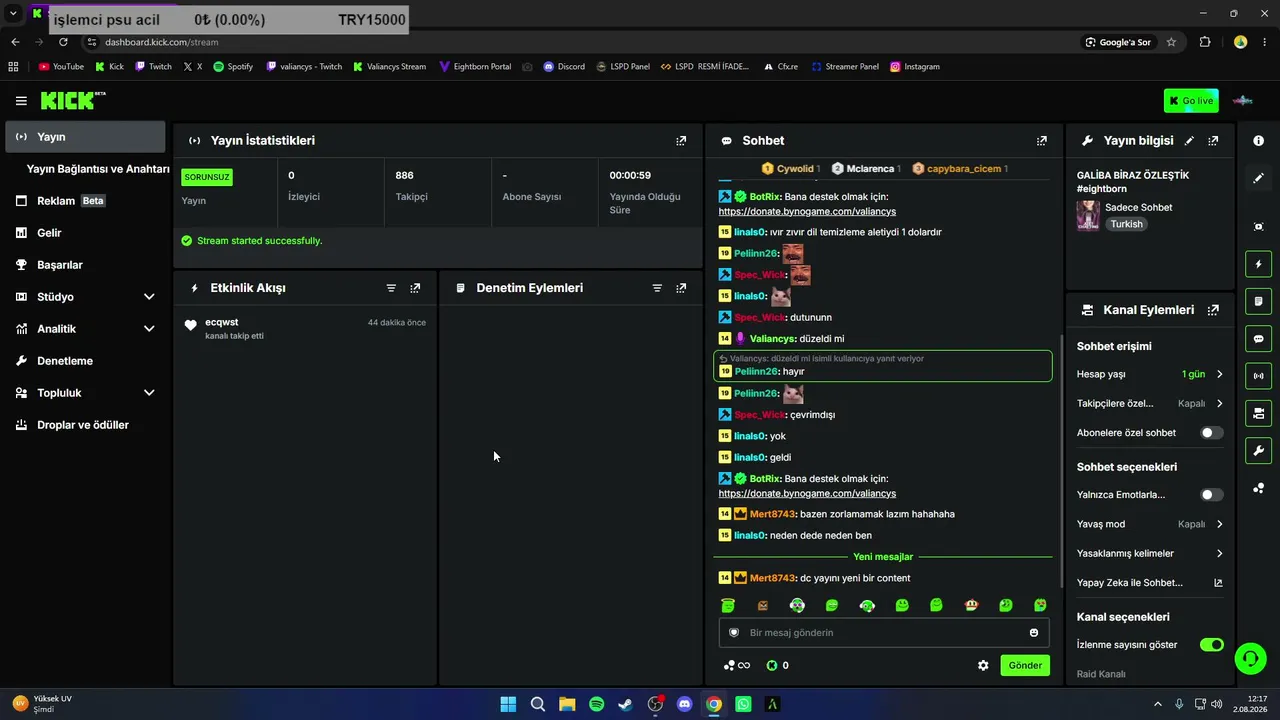The image size is (1280, 720).
Task: Pop out the Yayın İstatistikleri panel
Action: pos(681,141)
